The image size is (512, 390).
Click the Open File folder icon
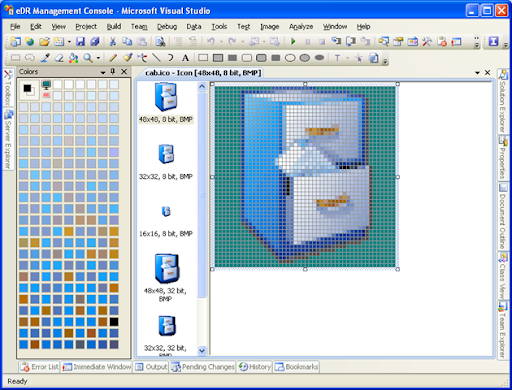click(44, 41)
